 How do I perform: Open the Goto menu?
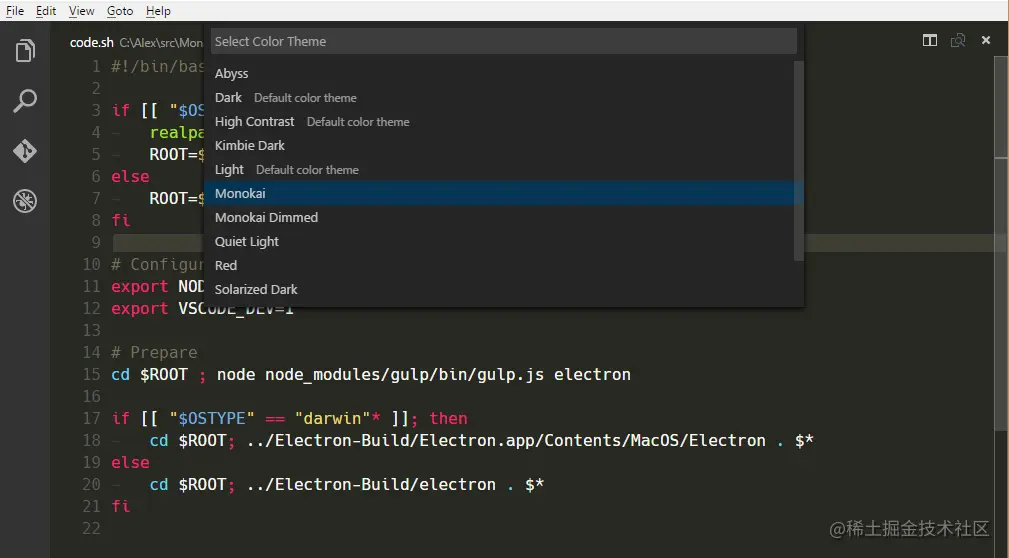[x=120, y=11]
